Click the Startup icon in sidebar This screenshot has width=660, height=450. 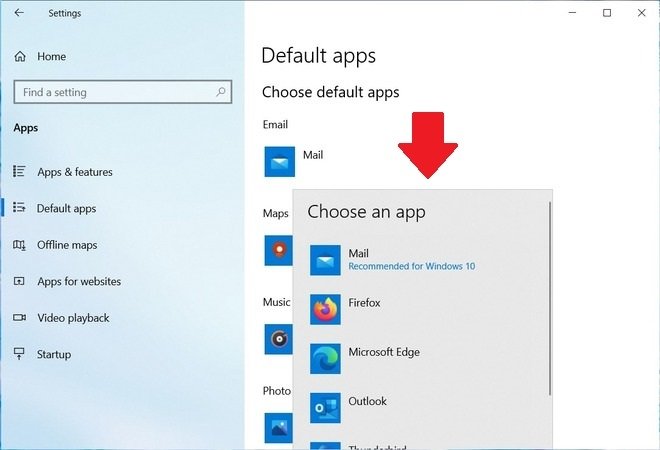[19, 354]
